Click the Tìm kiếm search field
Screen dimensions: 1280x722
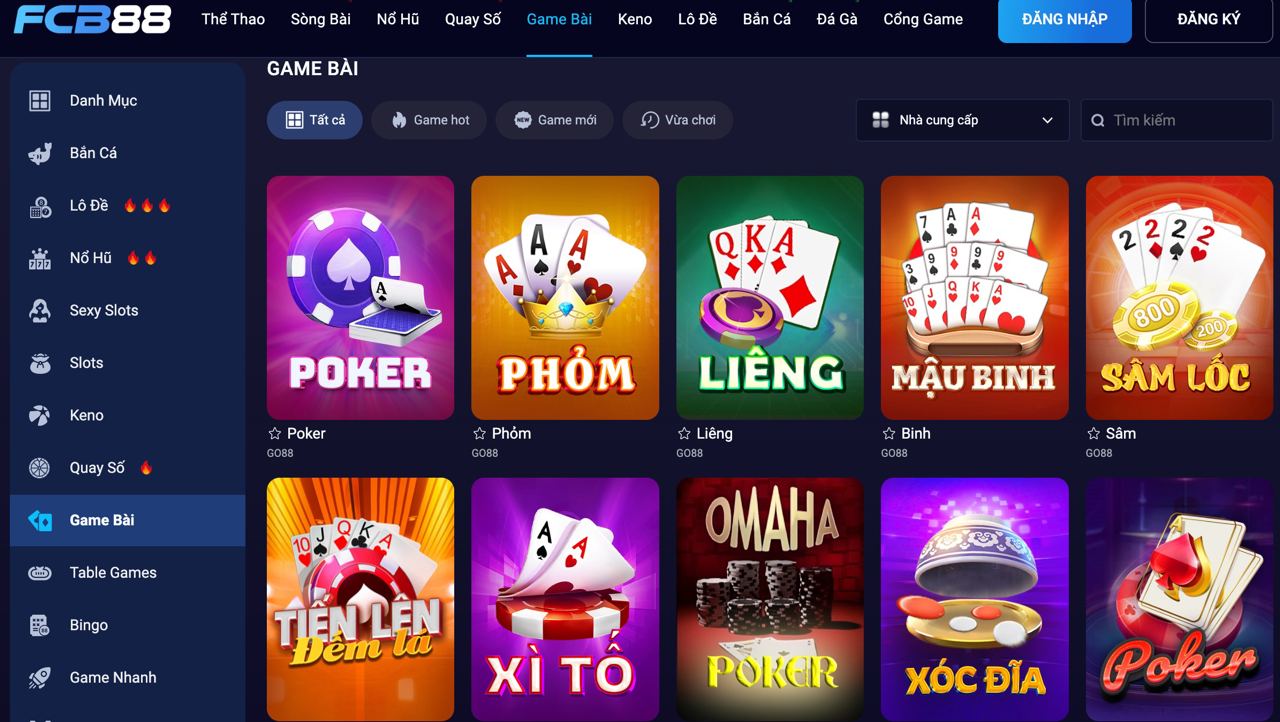click(1177, 120)
